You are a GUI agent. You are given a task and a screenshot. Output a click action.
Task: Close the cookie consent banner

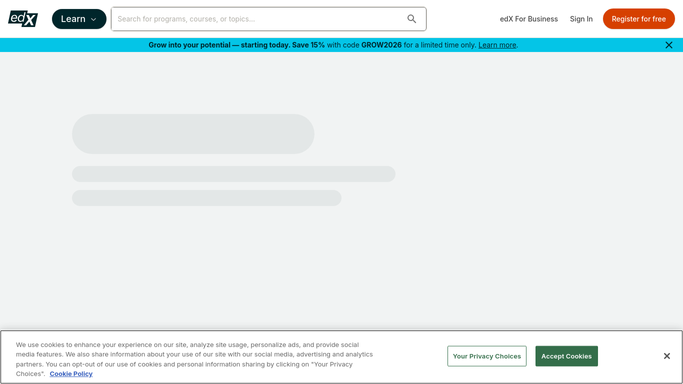click(666, 356)
